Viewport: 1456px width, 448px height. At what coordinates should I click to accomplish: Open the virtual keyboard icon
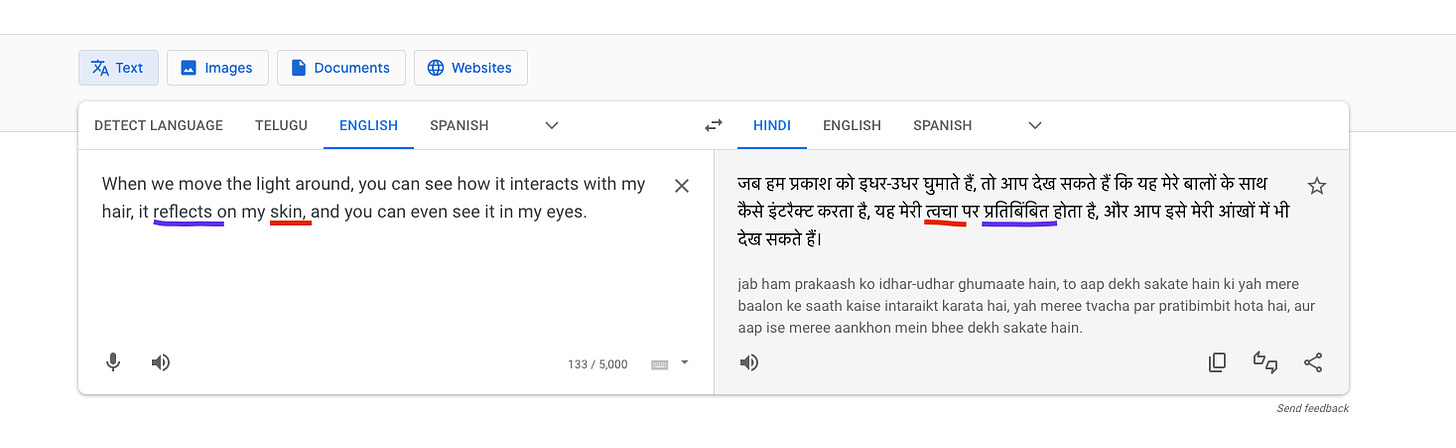click(x=659, y=364)
